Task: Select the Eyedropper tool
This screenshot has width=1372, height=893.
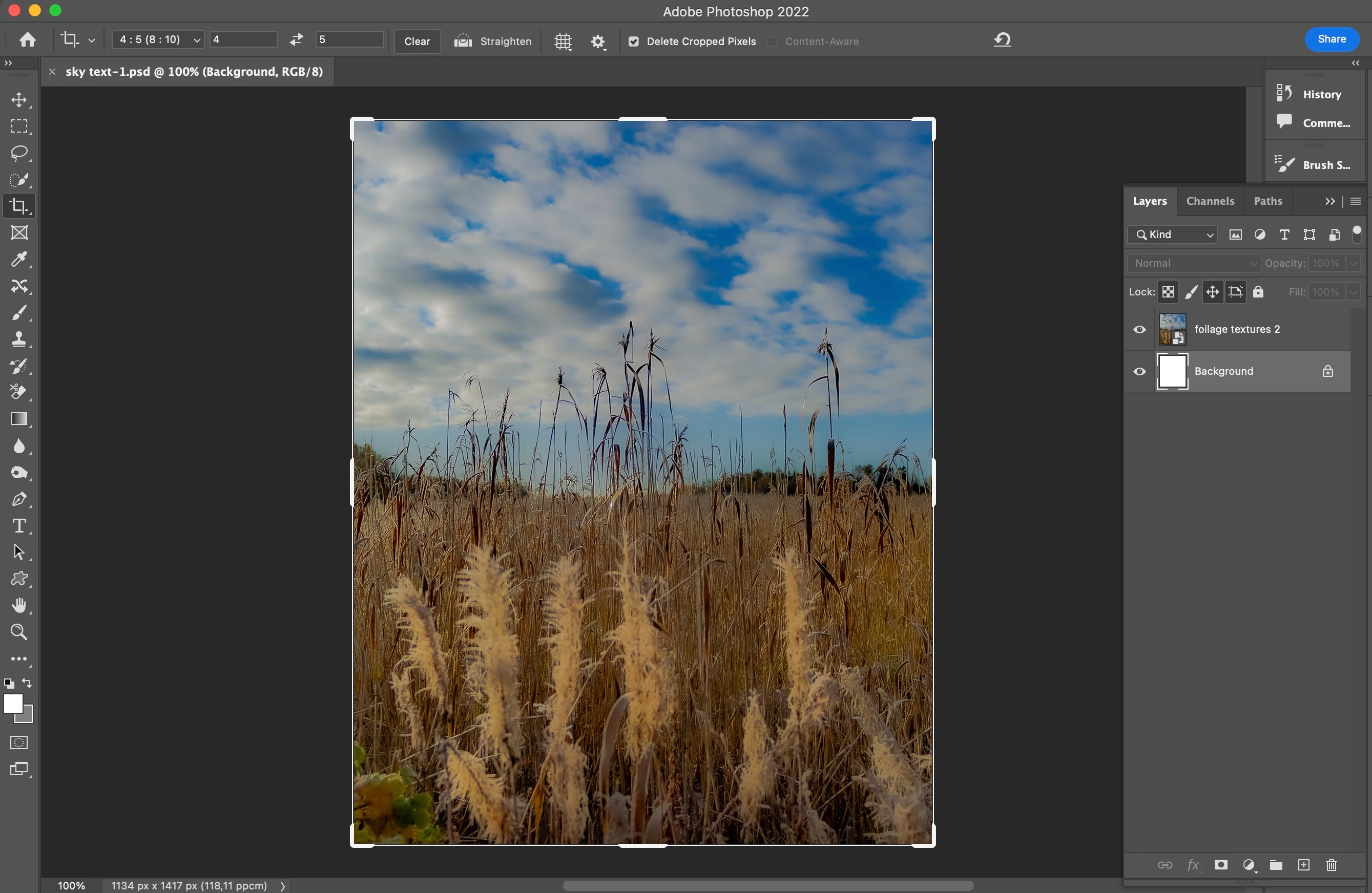Action: click(19, 260)
